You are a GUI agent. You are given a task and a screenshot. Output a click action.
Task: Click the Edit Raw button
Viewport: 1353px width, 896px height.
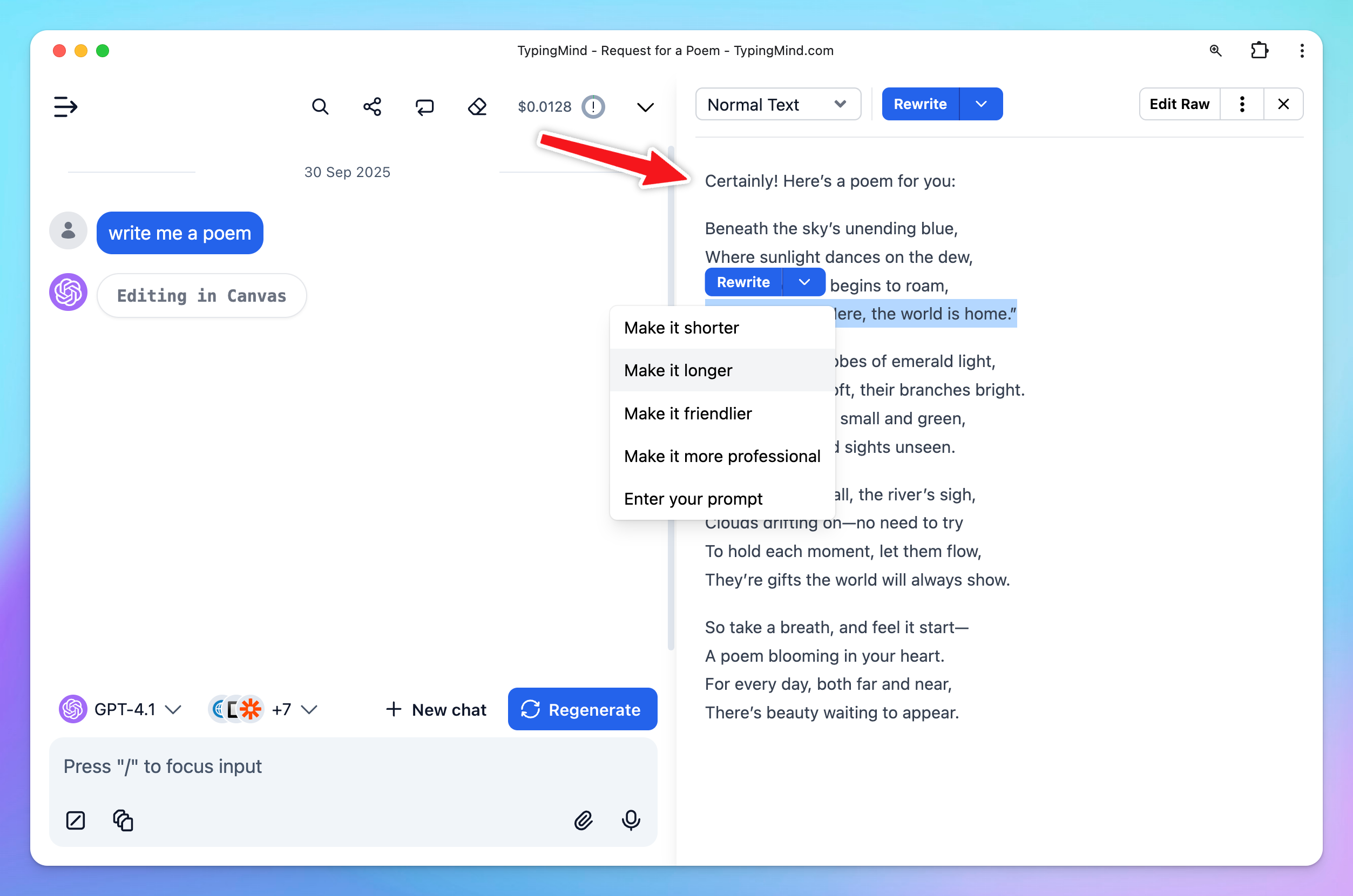[1179, 105]
